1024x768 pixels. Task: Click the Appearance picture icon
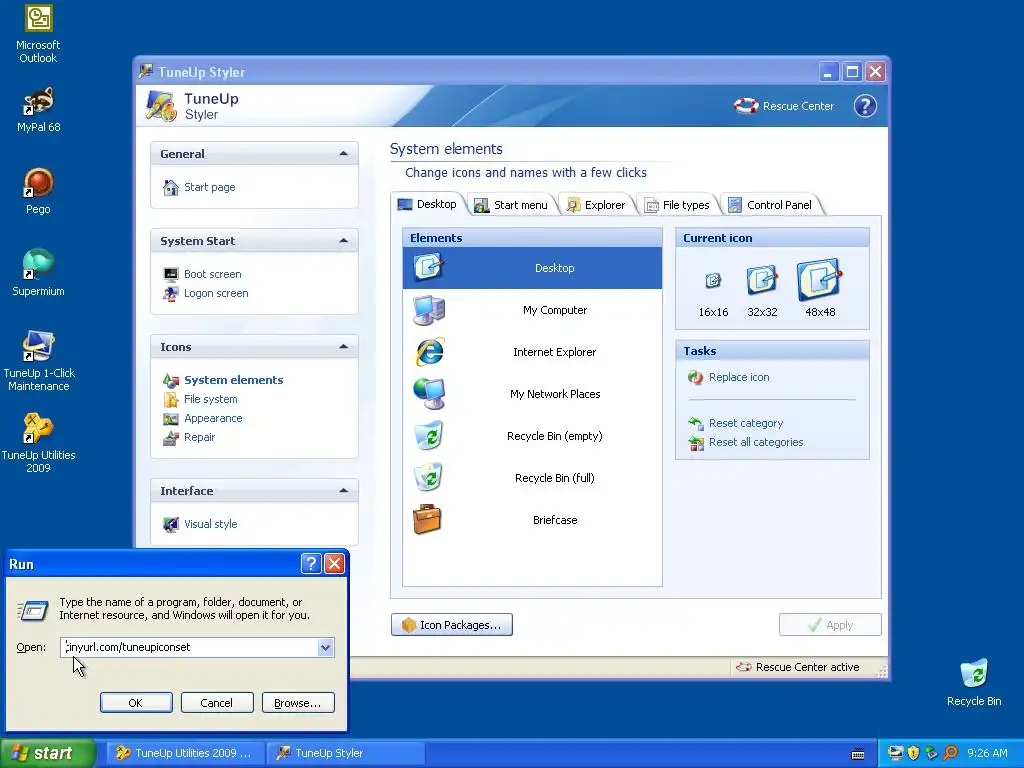click(170, 419)
